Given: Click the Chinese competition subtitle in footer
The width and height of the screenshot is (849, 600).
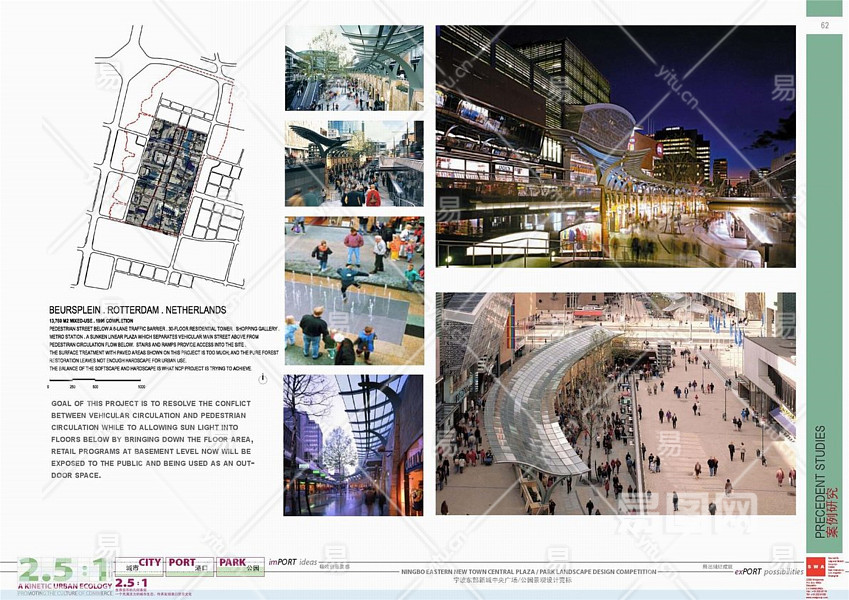Looking at the screenshot, I should tap(512, 580).
